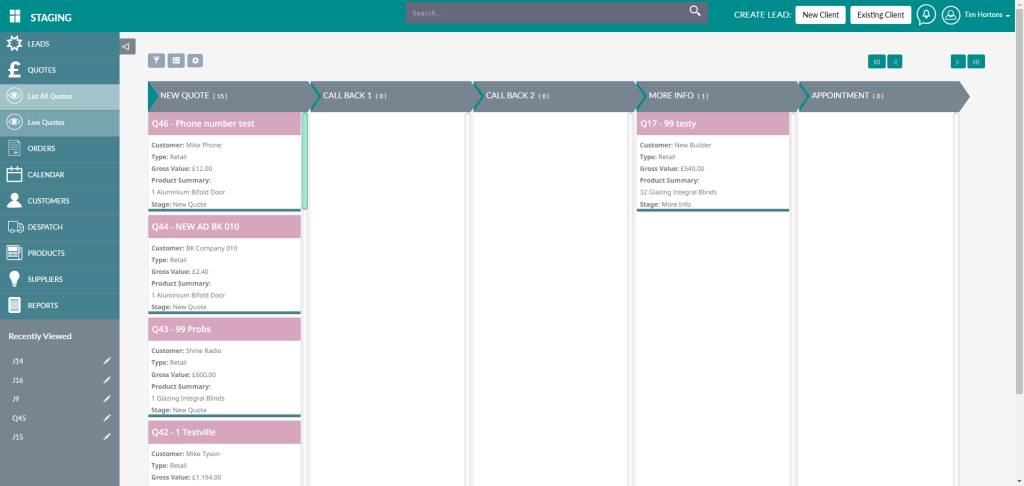Click the Existing Client button

881,15
